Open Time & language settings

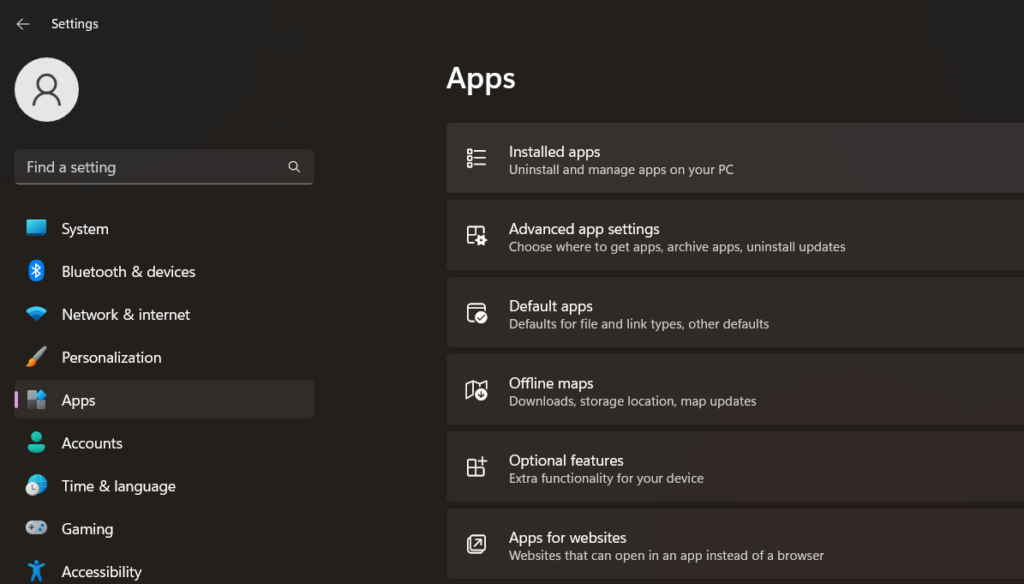tap(118, 486)
